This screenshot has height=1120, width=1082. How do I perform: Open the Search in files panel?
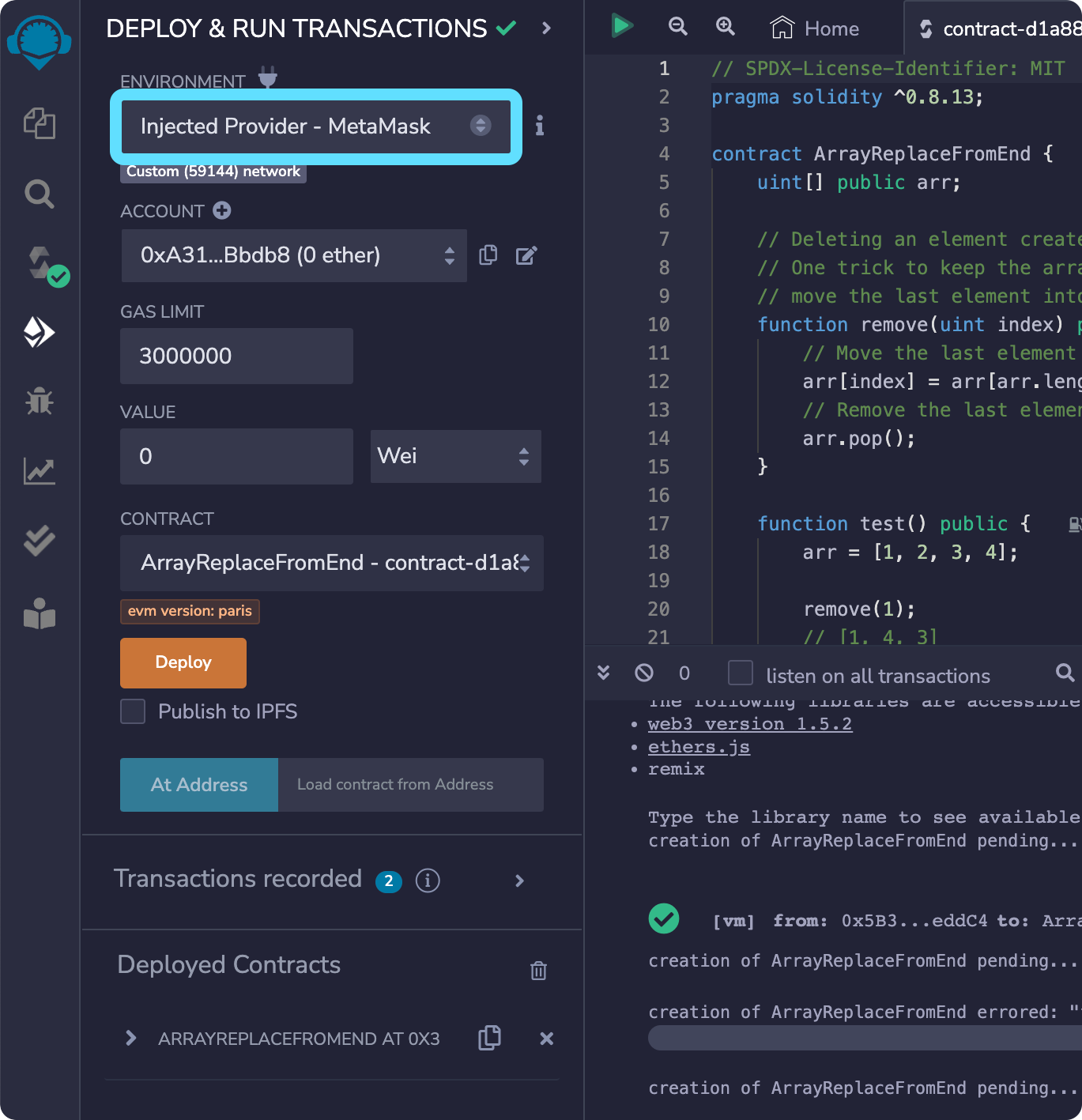coord(39,194)
